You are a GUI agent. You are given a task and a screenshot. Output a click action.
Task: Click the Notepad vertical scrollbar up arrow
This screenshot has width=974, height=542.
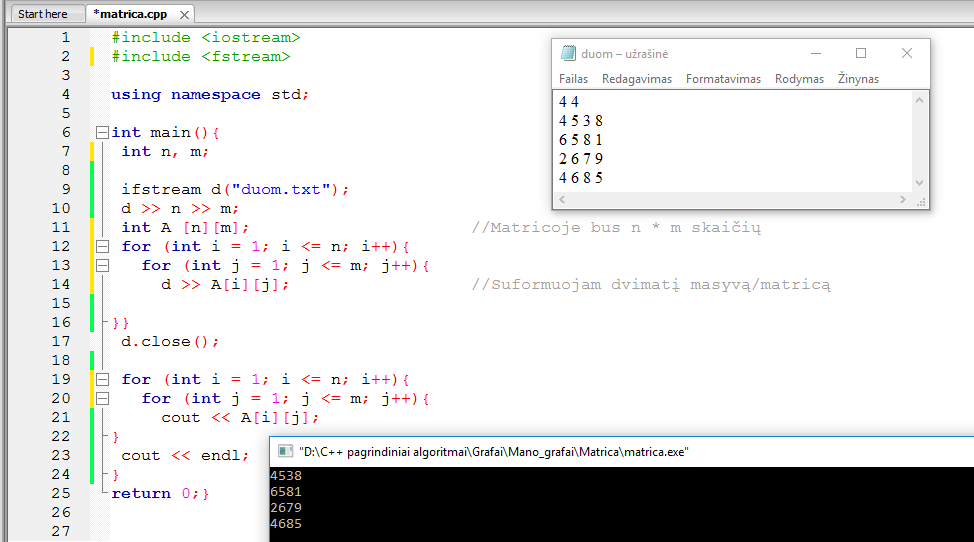coord(919,100)
